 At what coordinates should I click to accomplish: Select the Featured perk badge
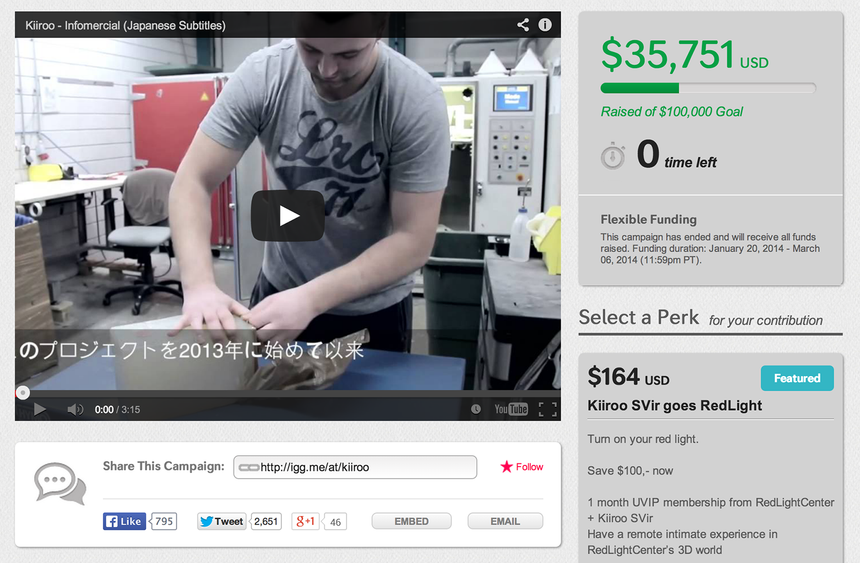click(x=797, y=378)
